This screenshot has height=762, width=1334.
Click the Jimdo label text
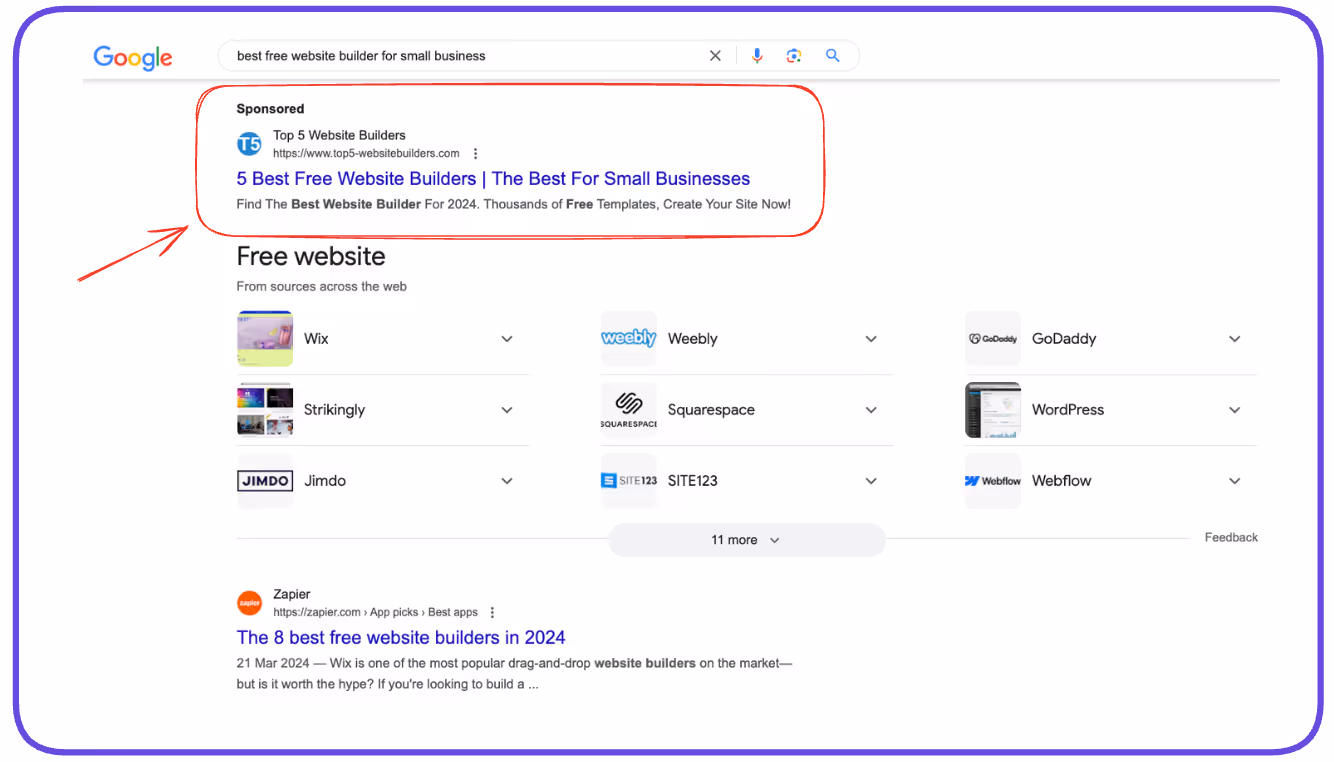pyautogui.click(x=325, y=481)
